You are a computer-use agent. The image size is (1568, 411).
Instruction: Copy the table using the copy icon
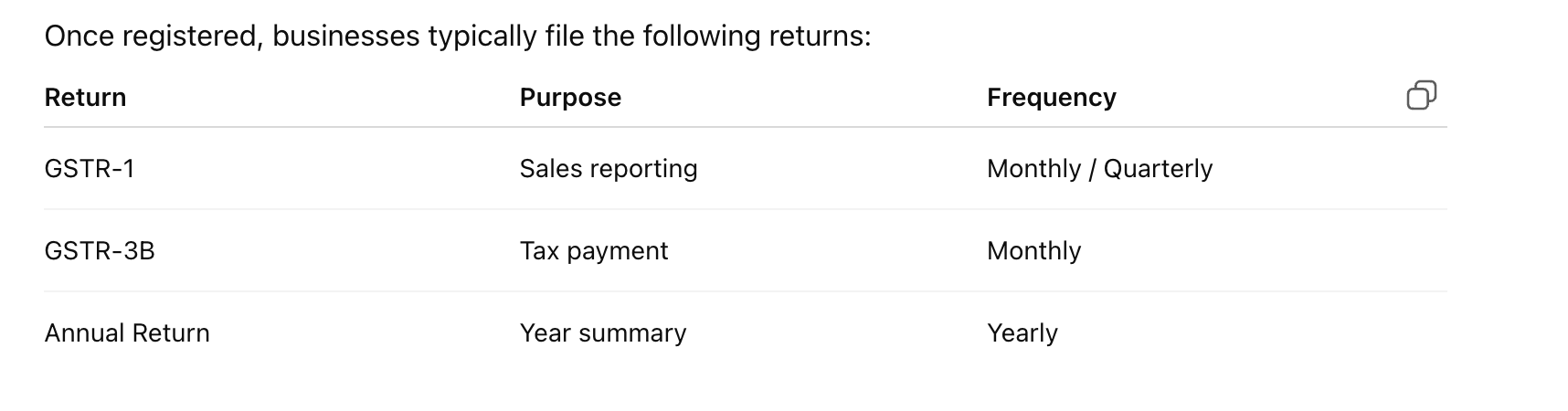coord(1421,95)
